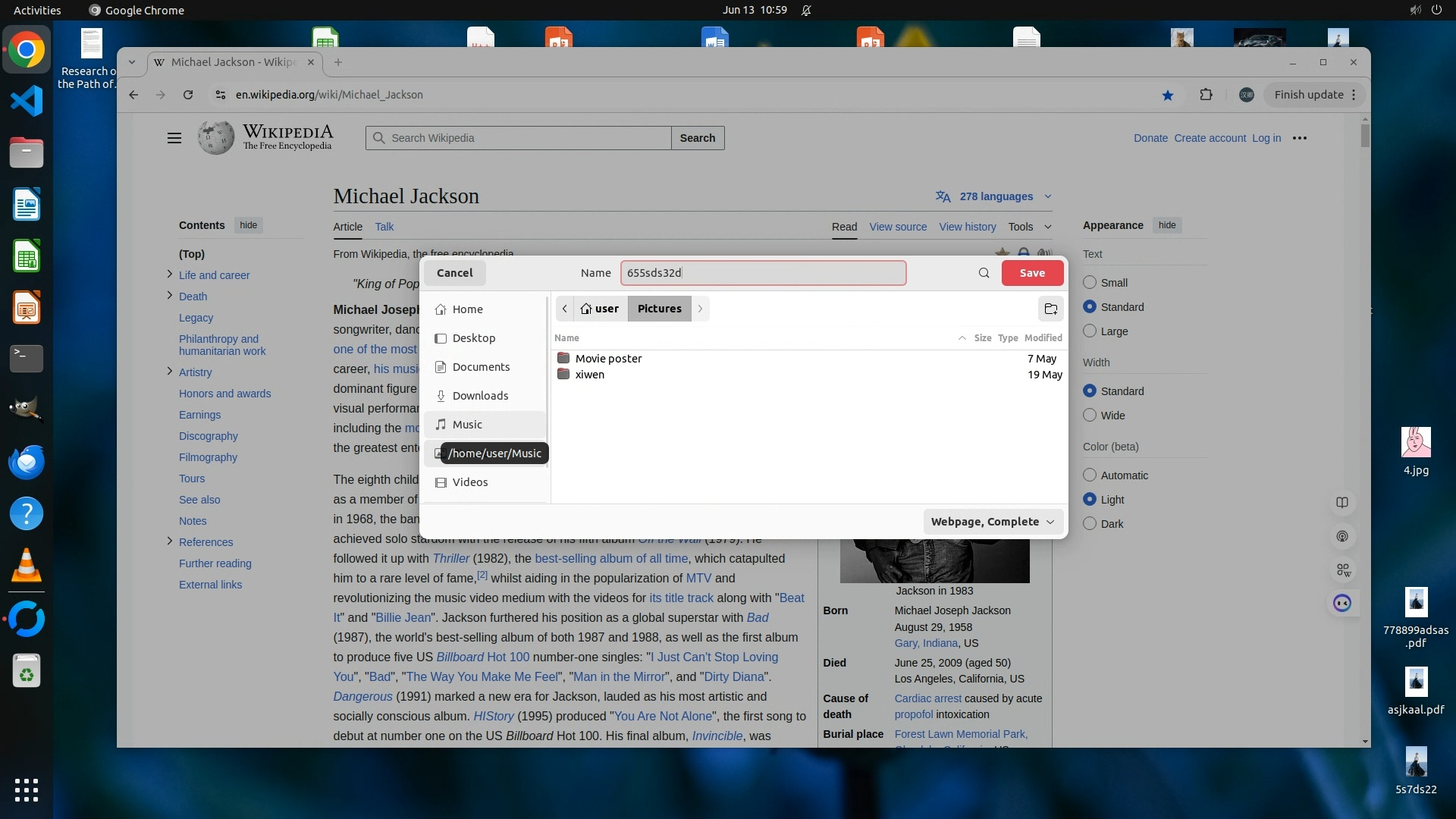
Task: Open VLC media player from dock
Action: coord(27,565)
